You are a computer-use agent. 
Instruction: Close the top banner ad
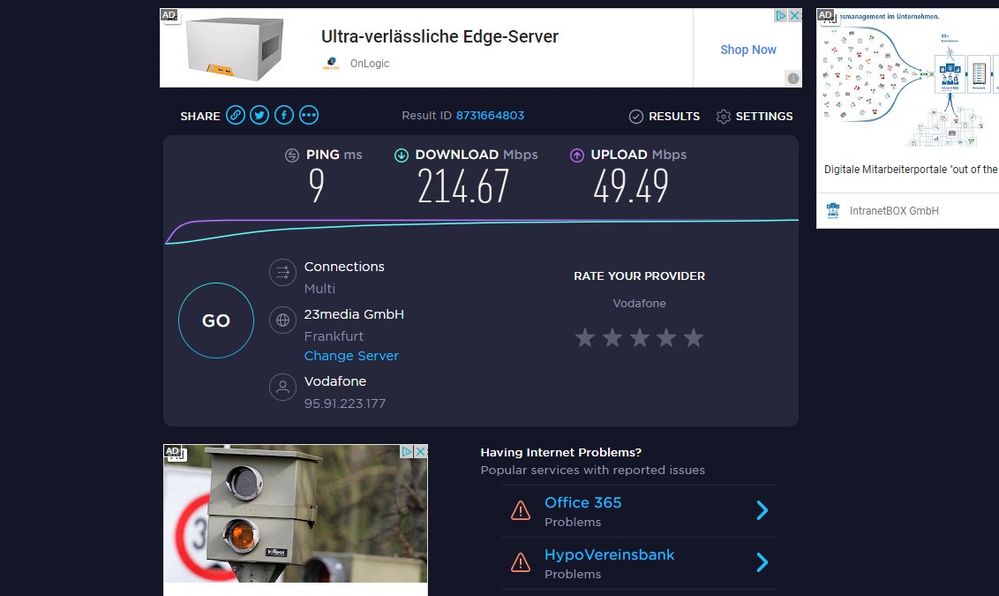pos(795,15)
